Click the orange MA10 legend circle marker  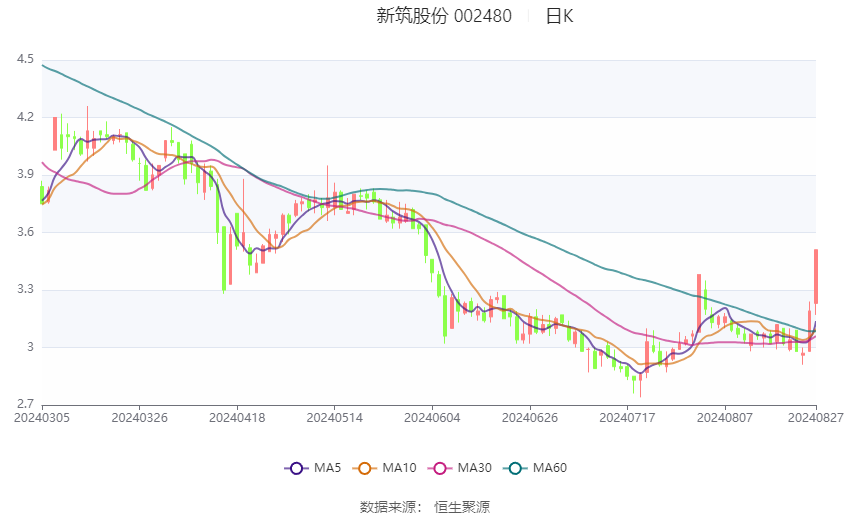[x=364, y=468]
